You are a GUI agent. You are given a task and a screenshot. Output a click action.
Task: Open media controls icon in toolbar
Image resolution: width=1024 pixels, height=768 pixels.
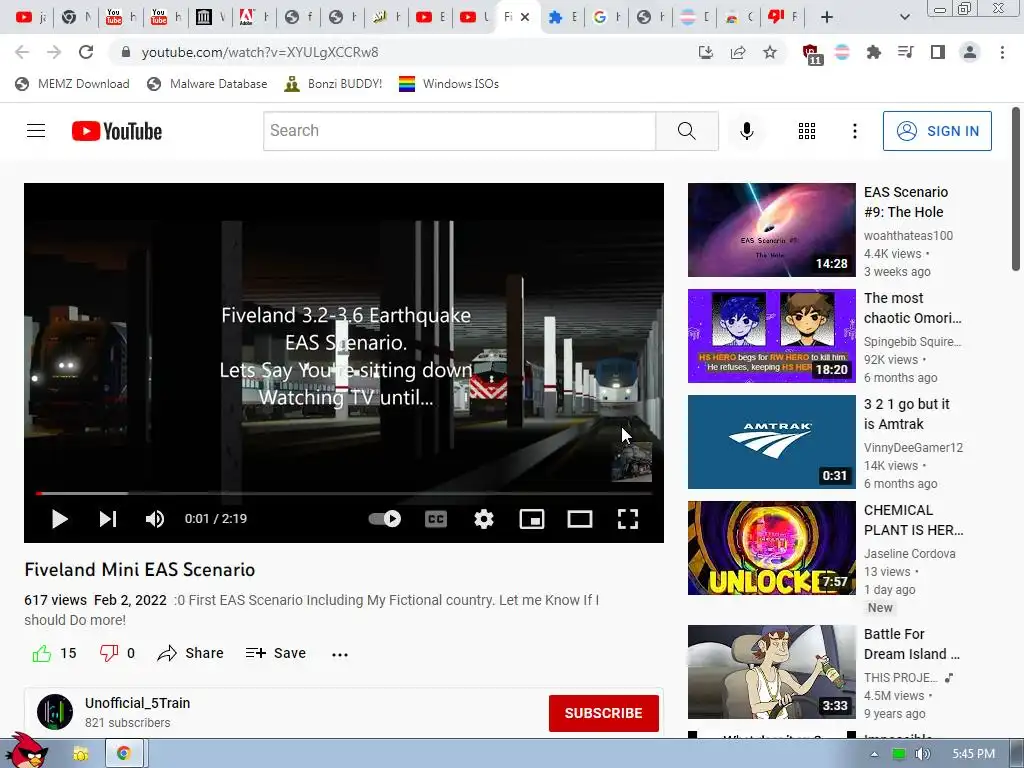pyautogui.click(x=905, y=52)
